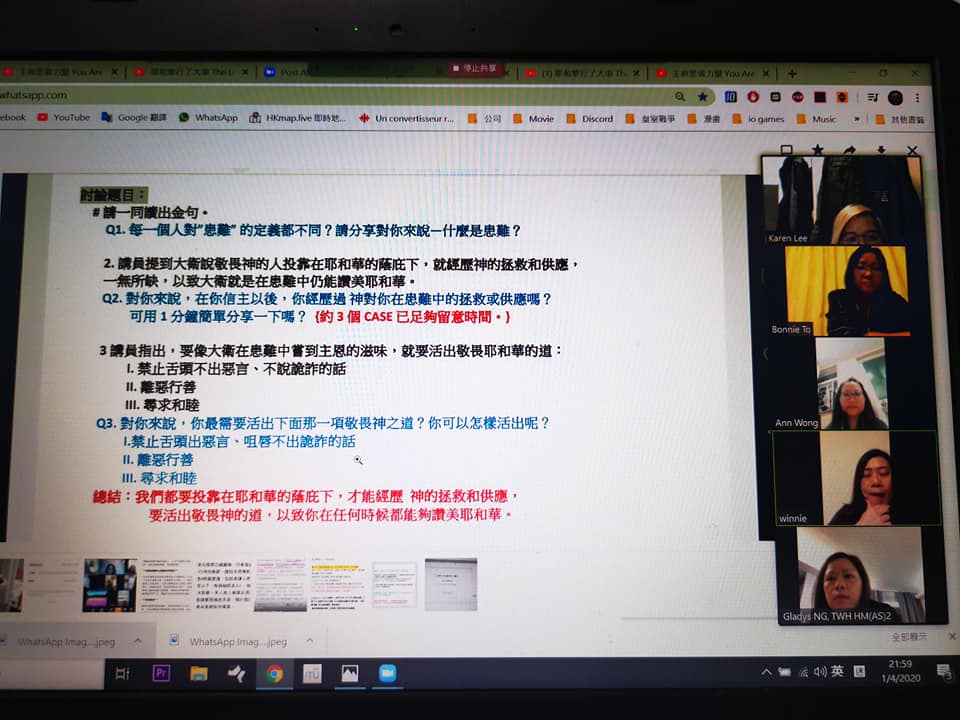Viewport: 960px width, 720px height.
Task: Click the 全部顯示 (Show all) downloads button
Action: click(x=909, y=637)
